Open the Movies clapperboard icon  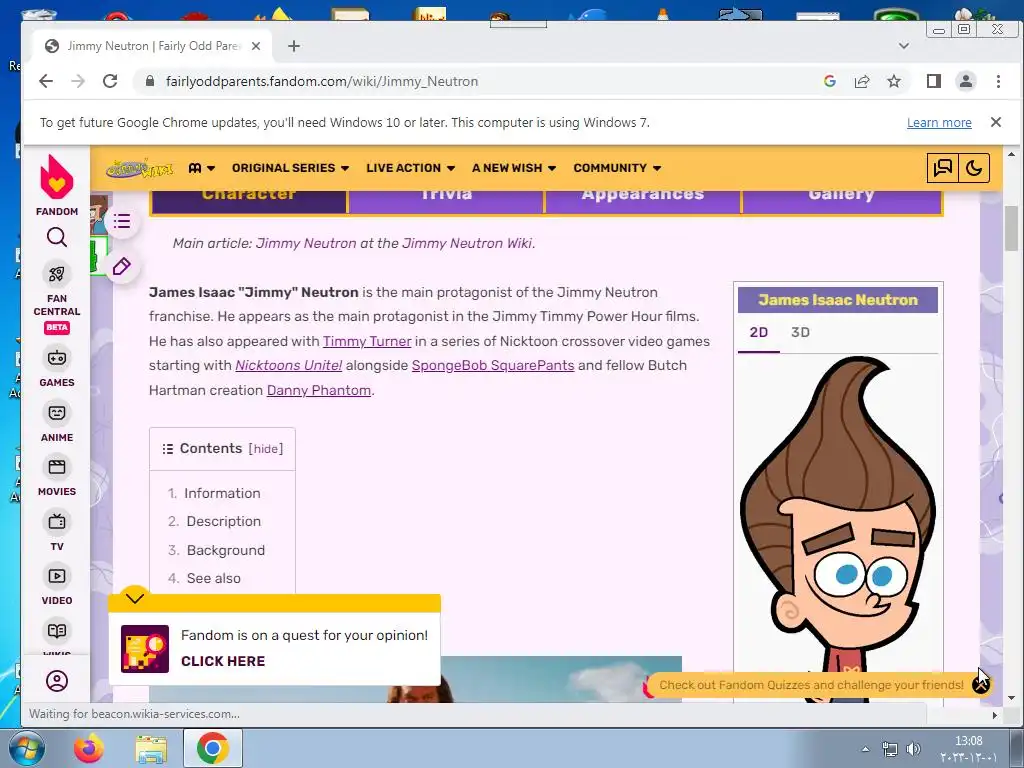tap(57, 467)
